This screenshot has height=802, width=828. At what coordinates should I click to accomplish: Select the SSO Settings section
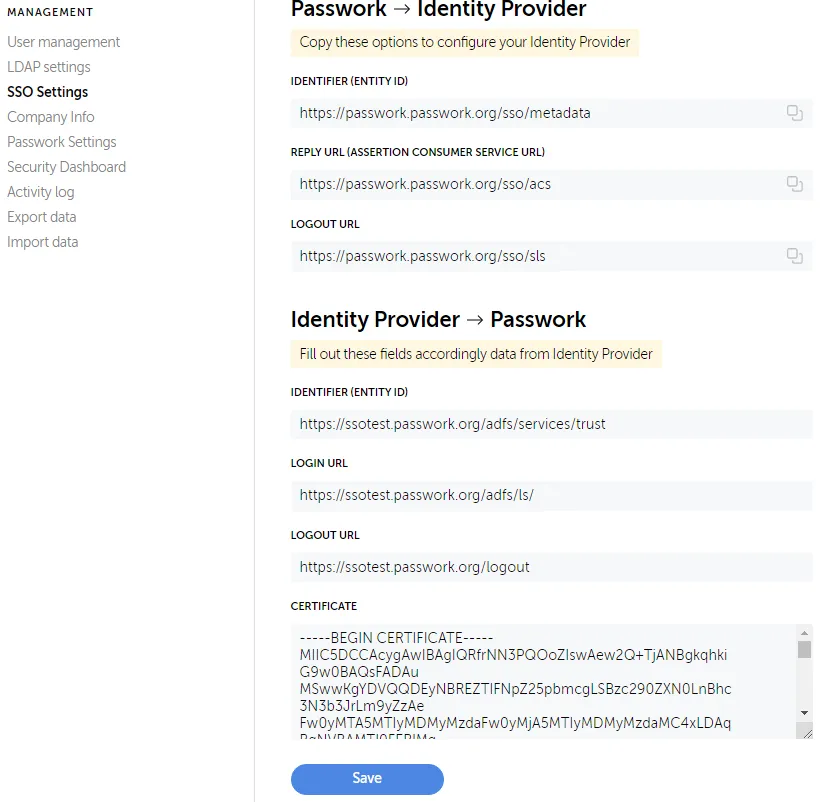pyautogui.click(x=48, y=92)
